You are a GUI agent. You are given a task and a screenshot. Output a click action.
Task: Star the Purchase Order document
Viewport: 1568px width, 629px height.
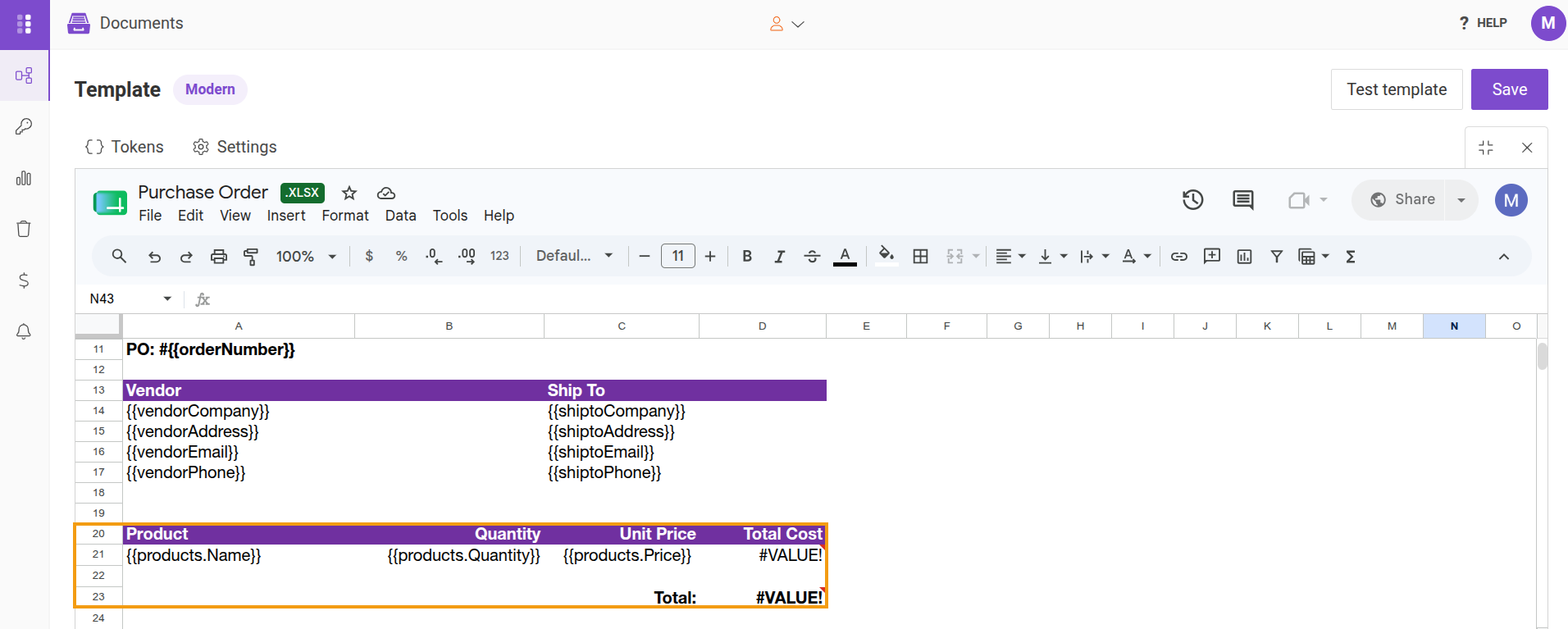point(349,193)
